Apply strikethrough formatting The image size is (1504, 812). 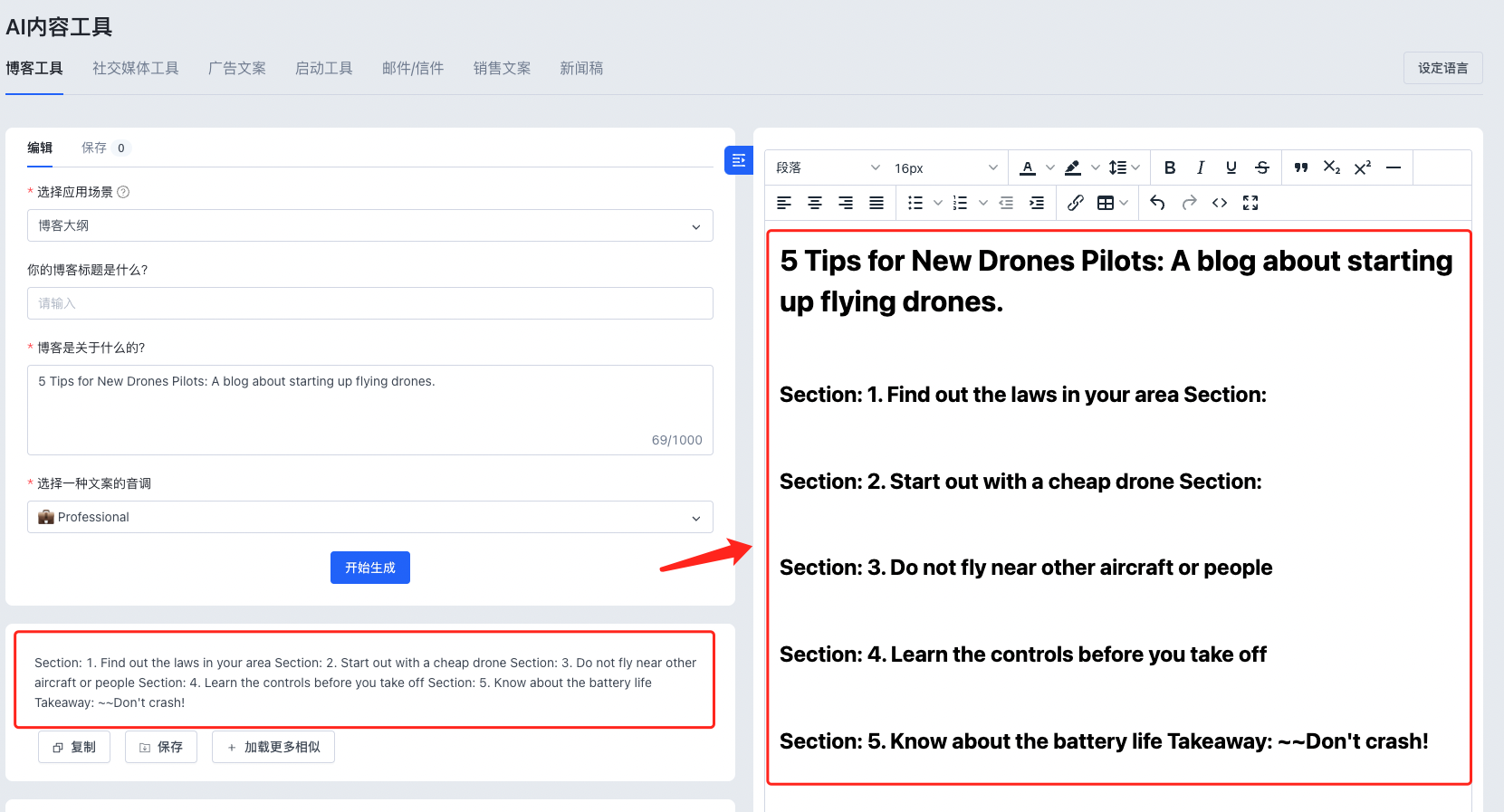coord(1262,167)
